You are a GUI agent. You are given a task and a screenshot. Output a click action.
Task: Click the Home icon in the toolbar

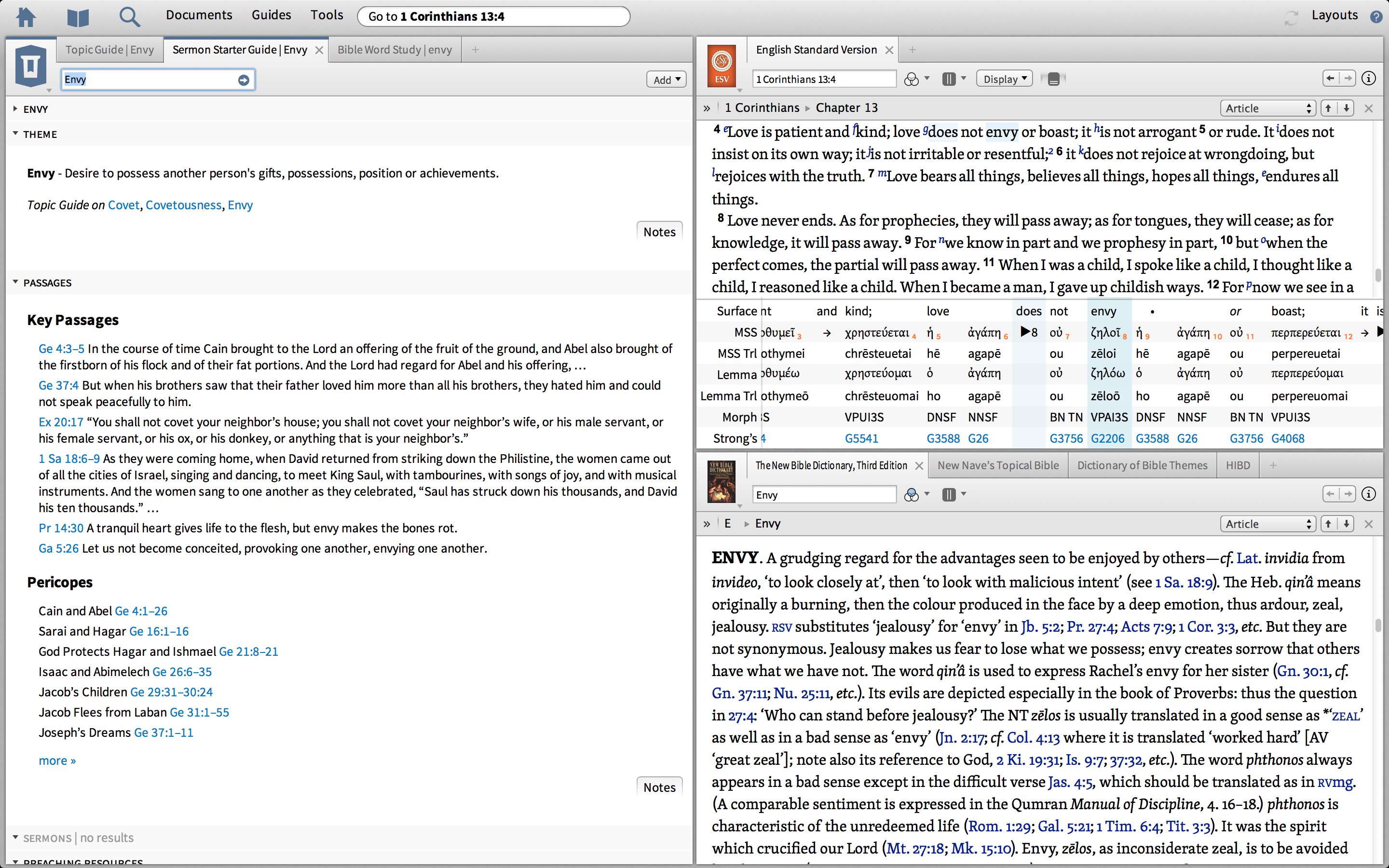[x=26, y=16]
